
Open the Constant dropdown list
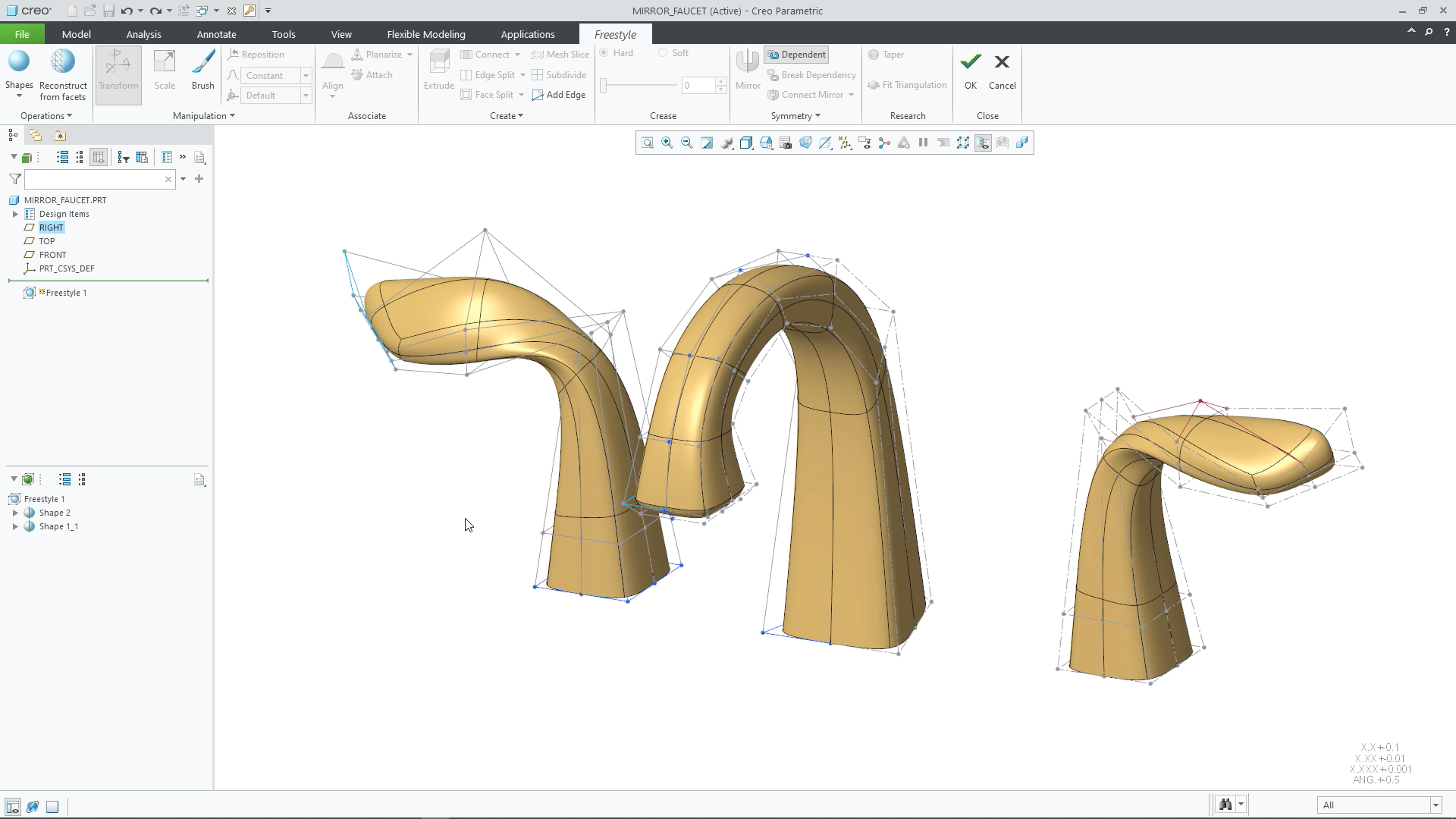pos(306,76)
